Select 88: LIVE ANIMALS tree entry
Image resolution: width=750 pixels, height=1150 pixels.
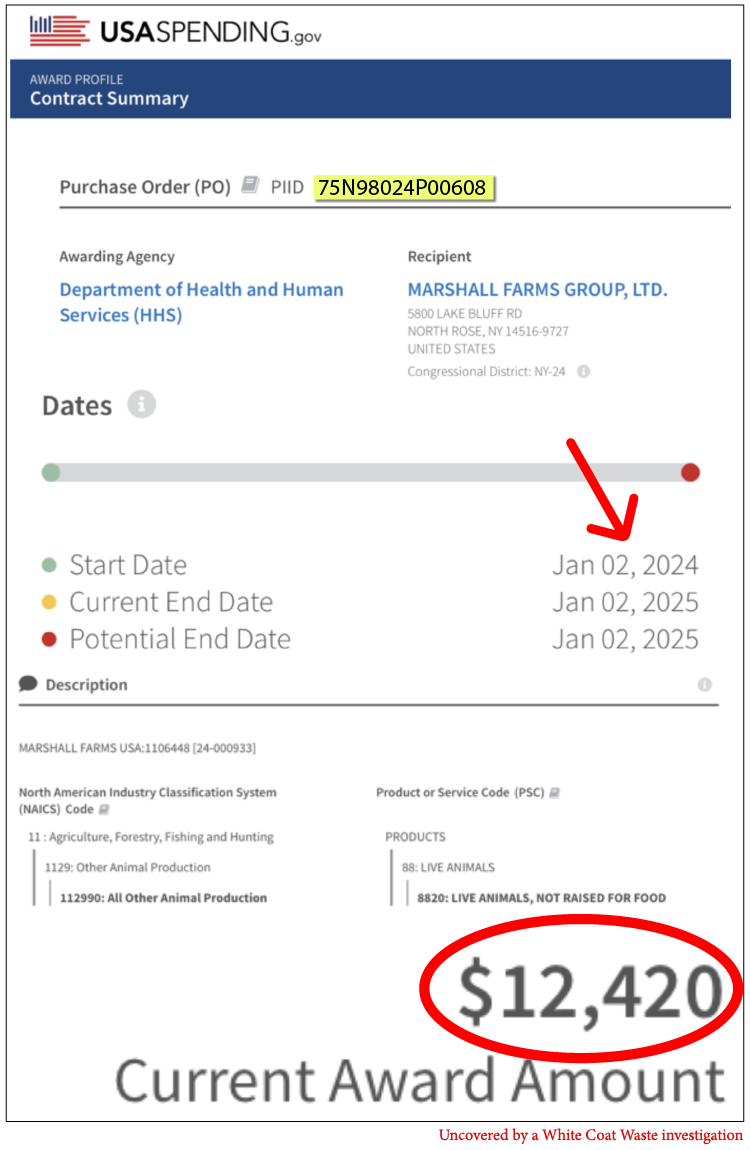pos(448,867)
